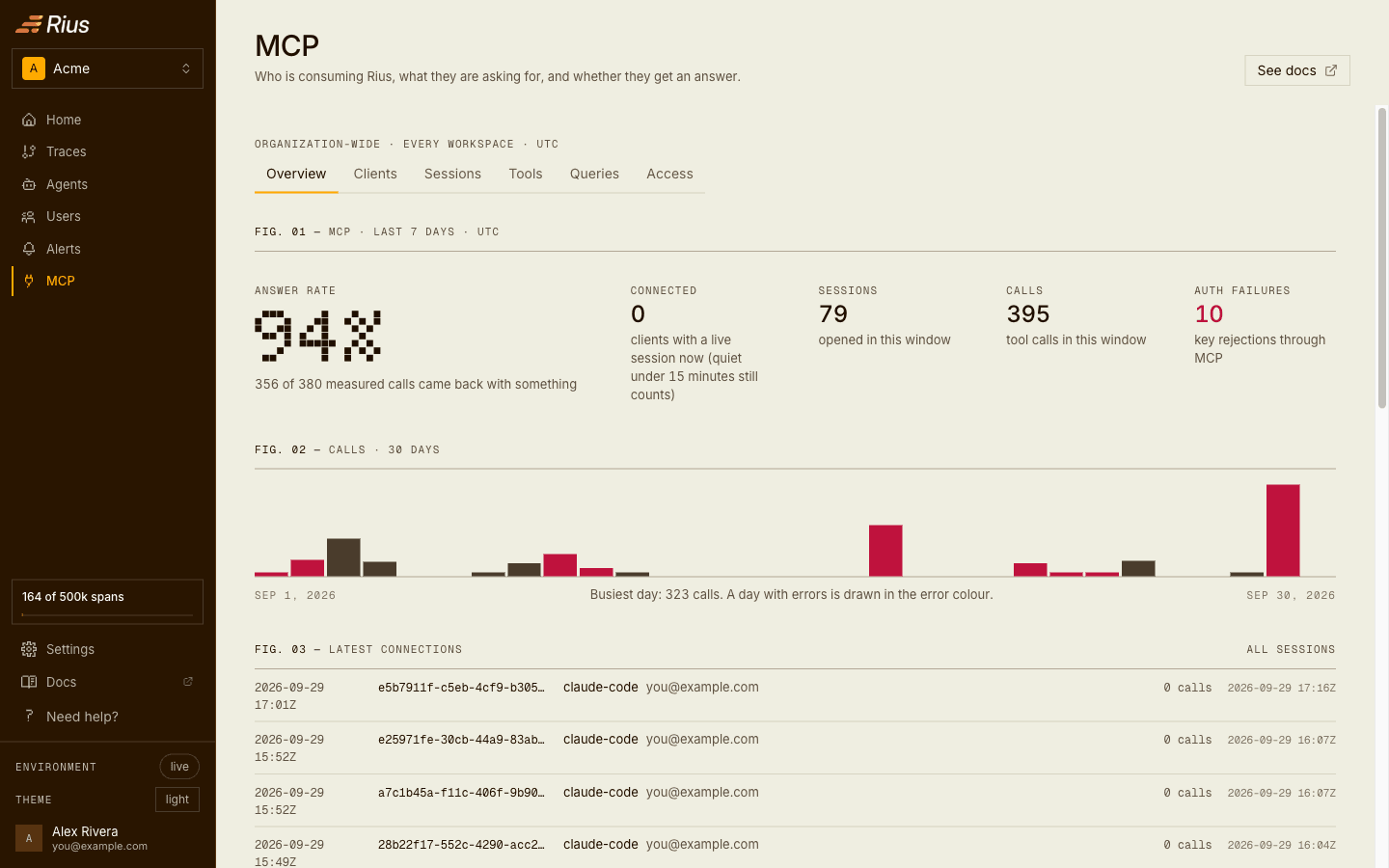Click the Docs book icon
This screenshot has width=1389, height=868.
pyautogui.click(x=29, y=682)
